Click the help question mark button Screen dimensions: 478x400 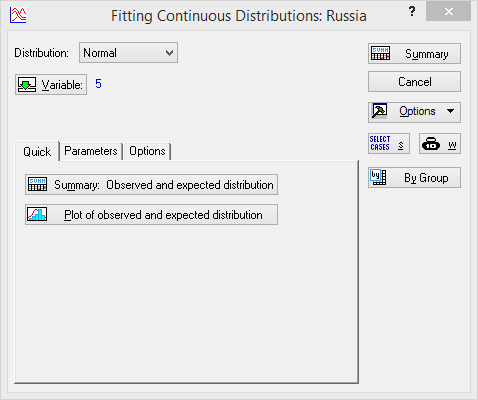(x=412, y=11)
